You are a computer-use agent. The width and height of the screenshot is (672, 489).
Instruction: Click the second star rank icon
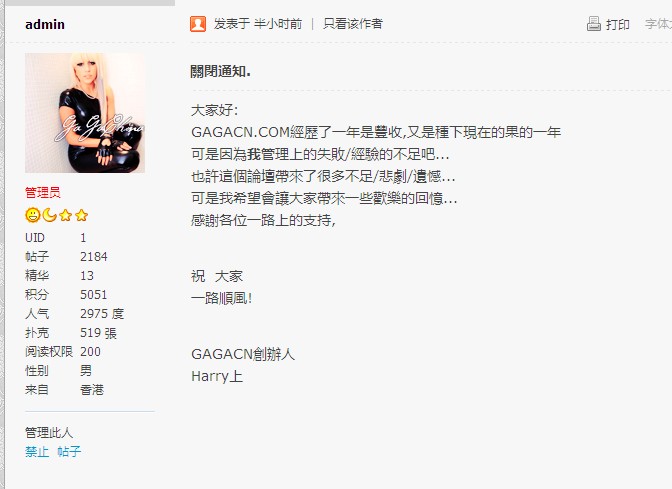[x=81, y=215]
